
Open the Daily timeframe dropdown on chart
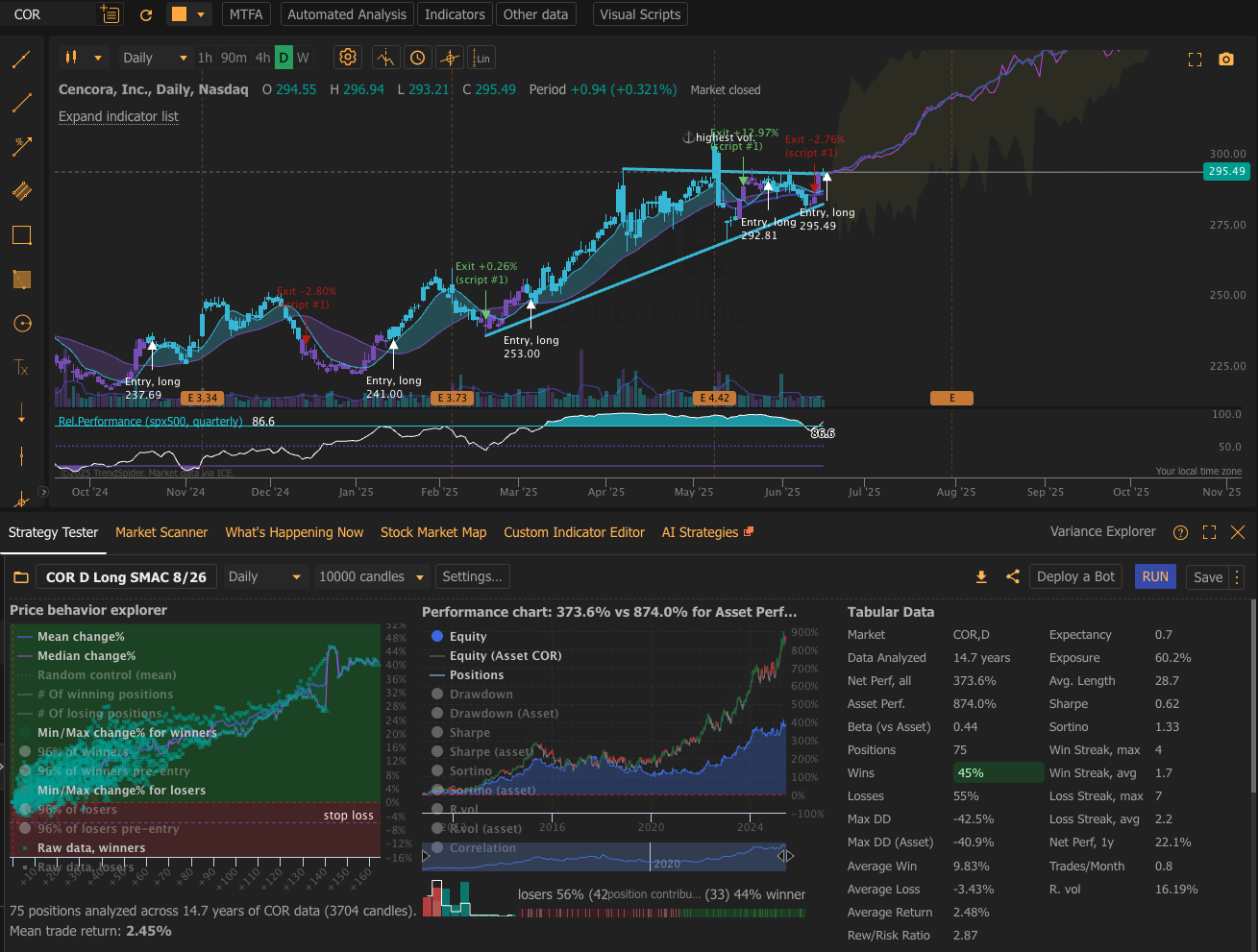[x=154, y=58]
